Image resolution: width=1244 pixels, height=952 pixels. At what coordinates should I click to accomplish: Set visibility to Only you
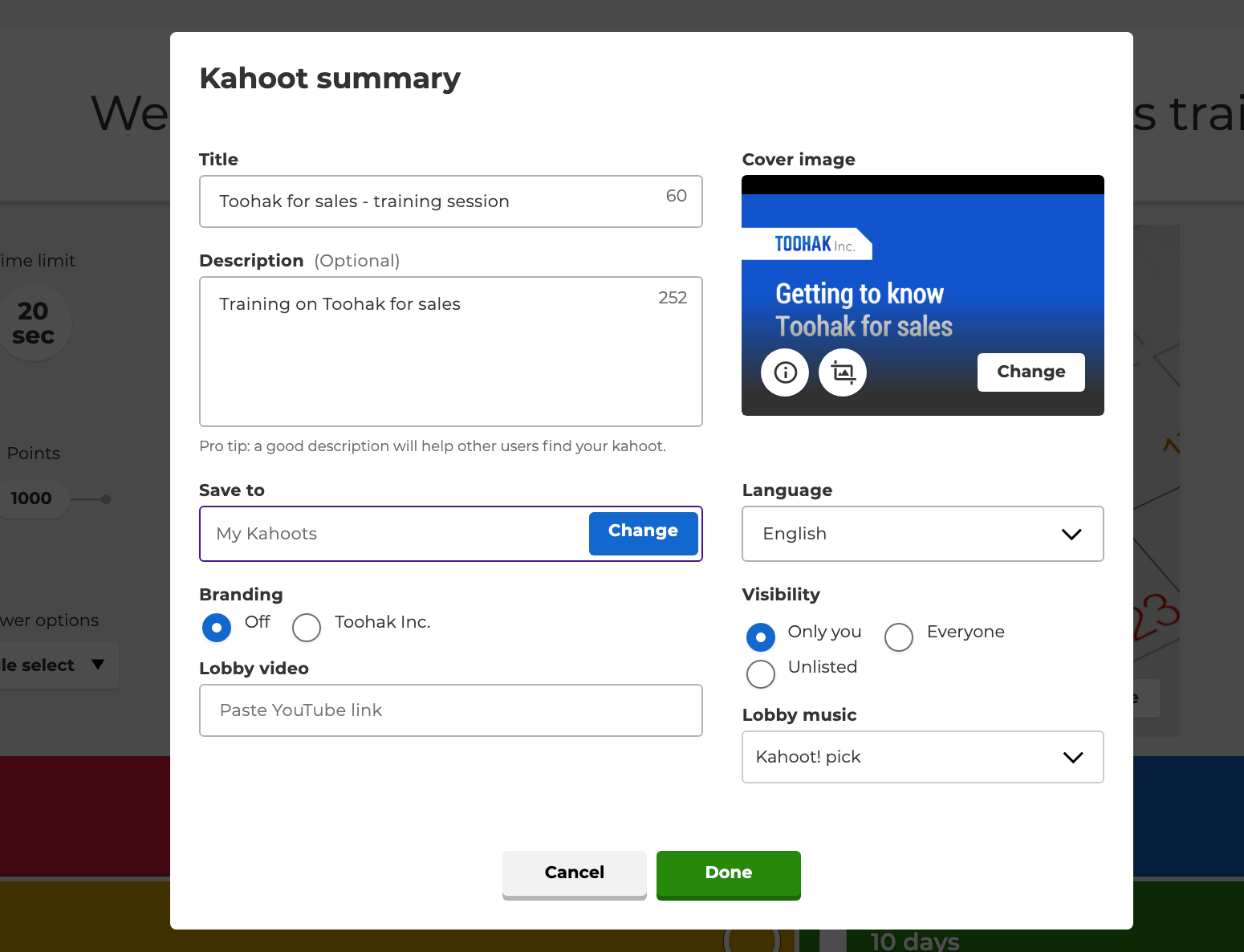761,637
